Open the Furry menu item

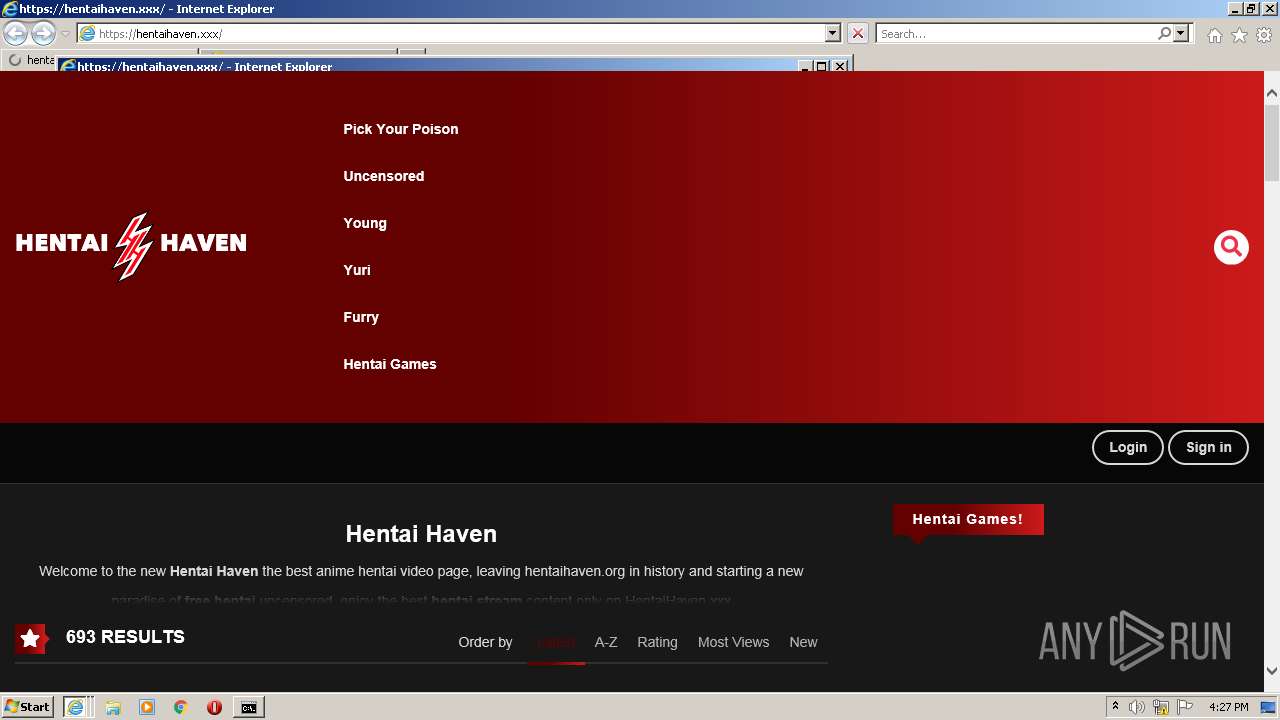tap(361, 317)
